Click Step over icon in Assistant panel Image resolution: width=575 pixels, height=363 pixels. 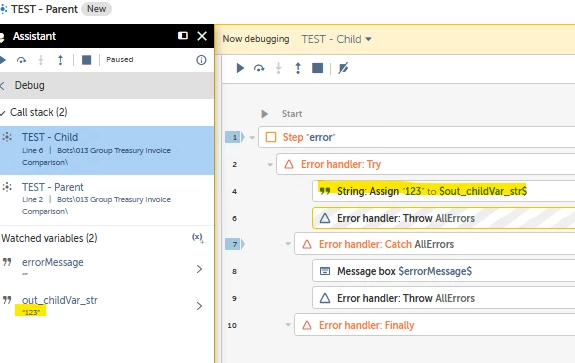click(x=21, y=60)
